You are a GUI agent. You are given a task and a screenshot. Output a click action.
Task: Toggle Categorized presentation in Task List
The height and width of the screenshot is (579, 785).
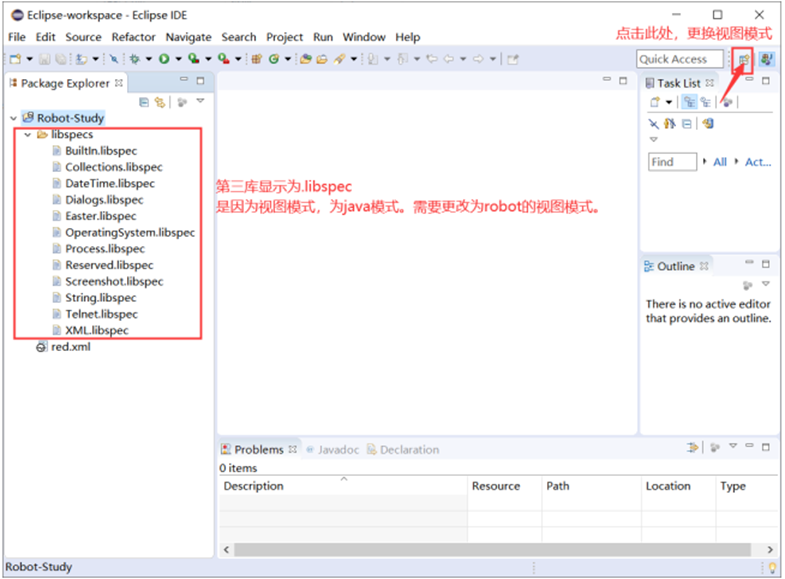(690, 103)
